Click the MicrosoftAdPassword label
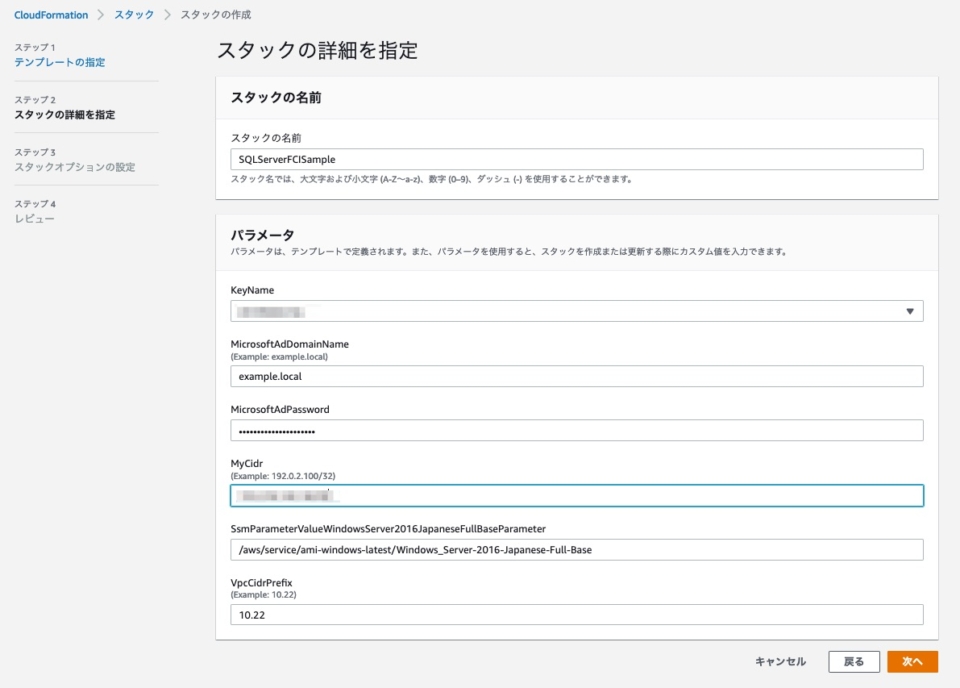 click(x=280, y=409)
